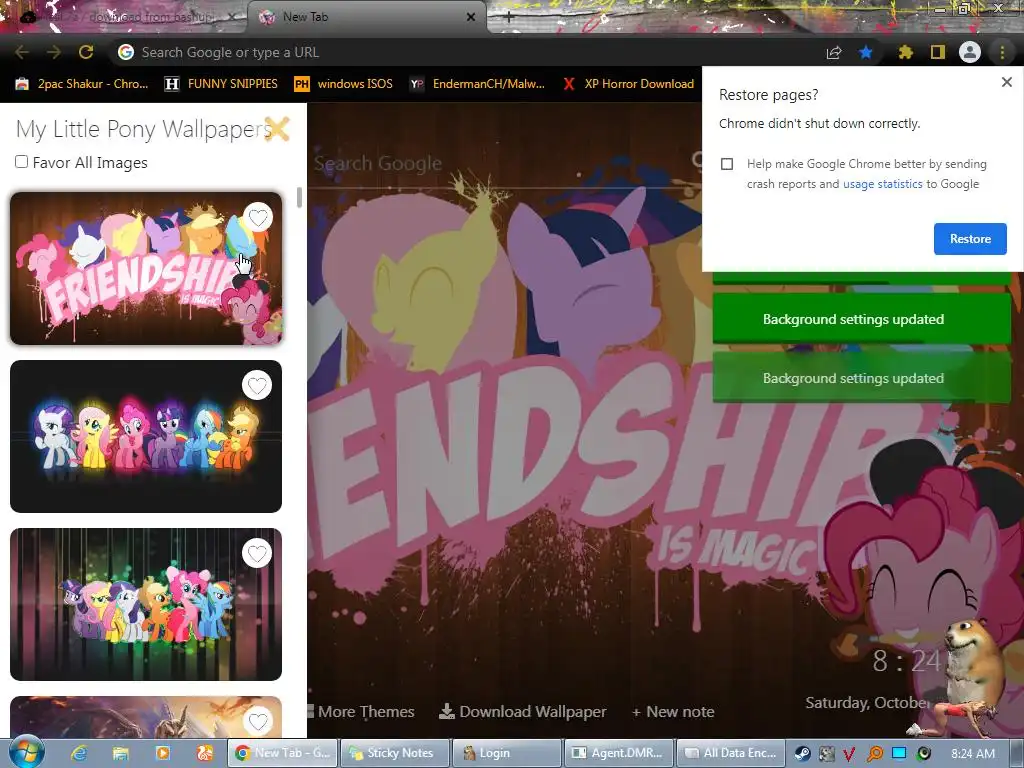Dismiss the lower Background settings updated notification

click(861, 377)
